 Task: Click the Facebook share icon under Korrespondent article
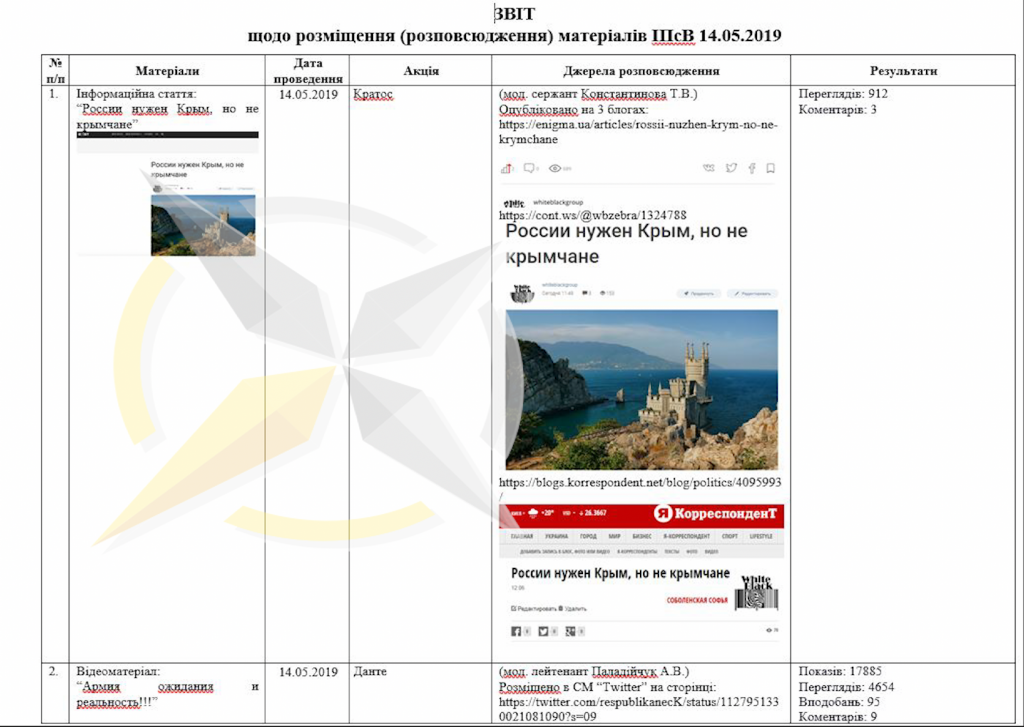pyautogui.click(x=518, y=631)
